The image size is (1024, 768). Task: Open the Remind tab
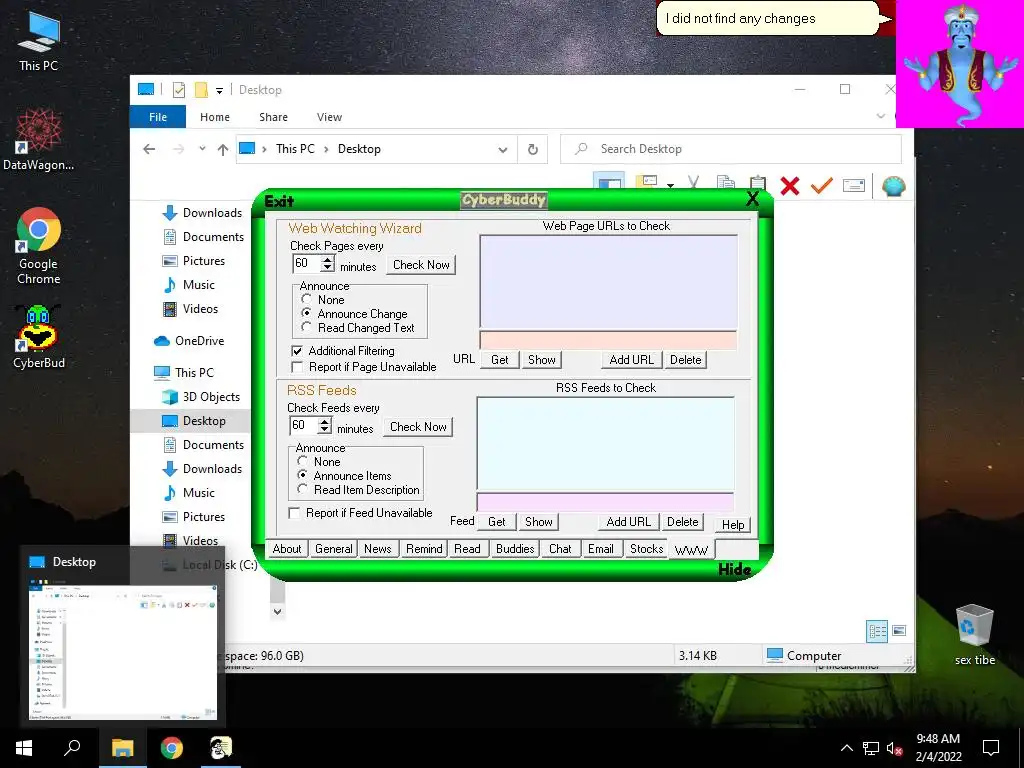click(x=424, y=549)
